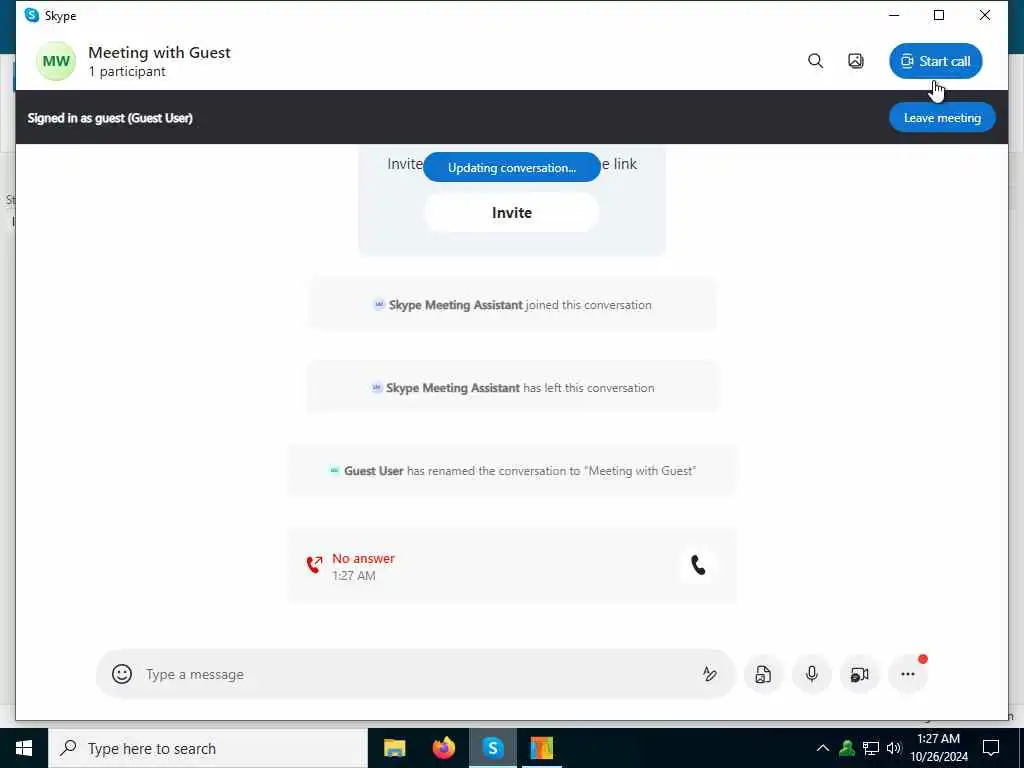
Task: Click the Skype logo in title bar
Action: tap(31, 15)
